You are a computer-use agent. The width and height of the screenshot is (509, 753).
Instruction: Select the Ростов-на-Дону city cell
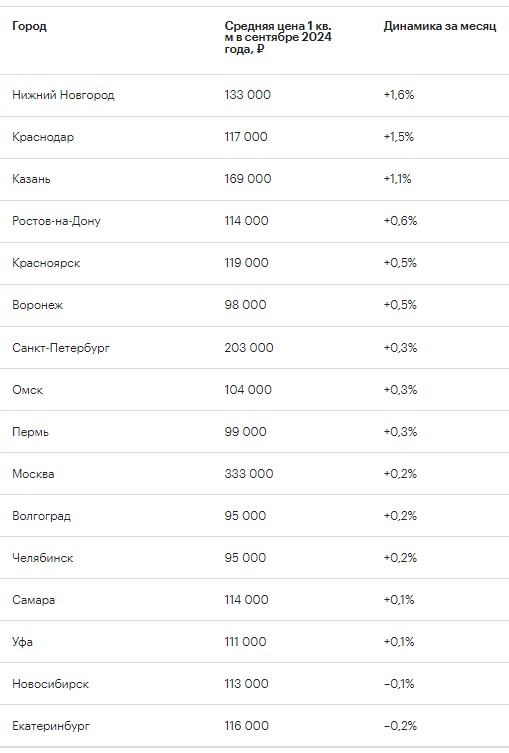[56, 221]
